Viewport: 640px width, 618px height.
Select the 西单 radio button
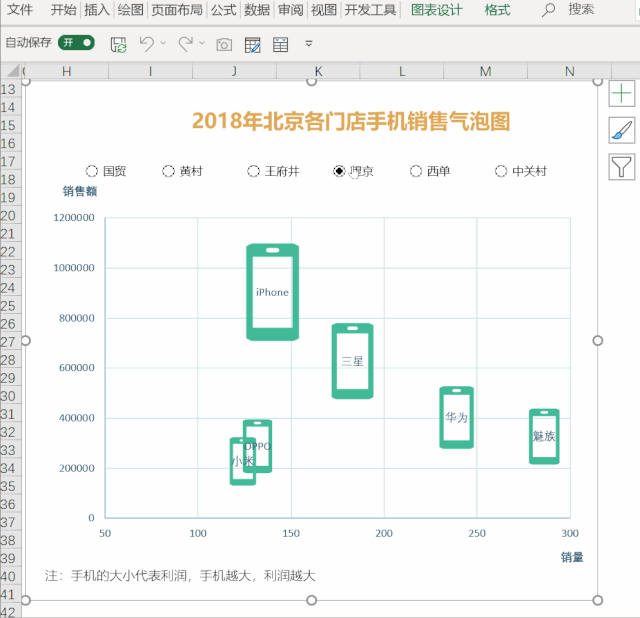tap(416, 171)
